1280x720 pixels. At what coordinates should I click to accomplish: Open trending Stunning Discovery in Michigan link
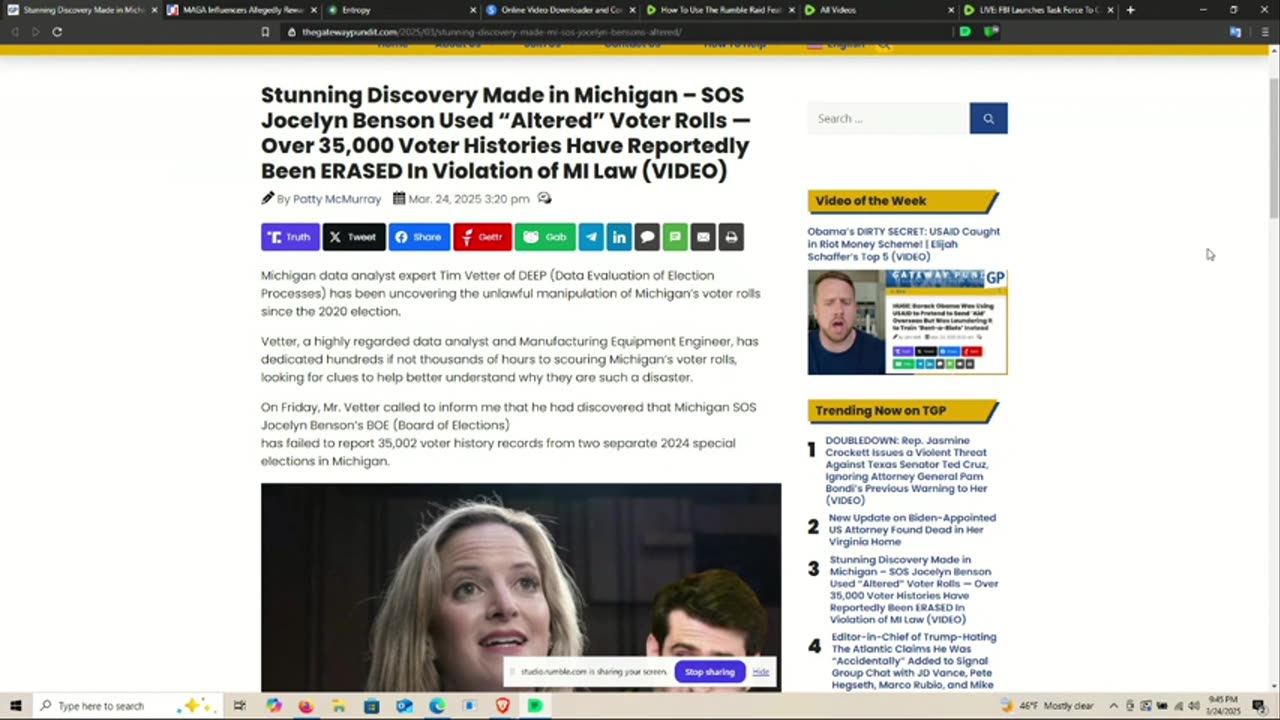click(914, 590)
